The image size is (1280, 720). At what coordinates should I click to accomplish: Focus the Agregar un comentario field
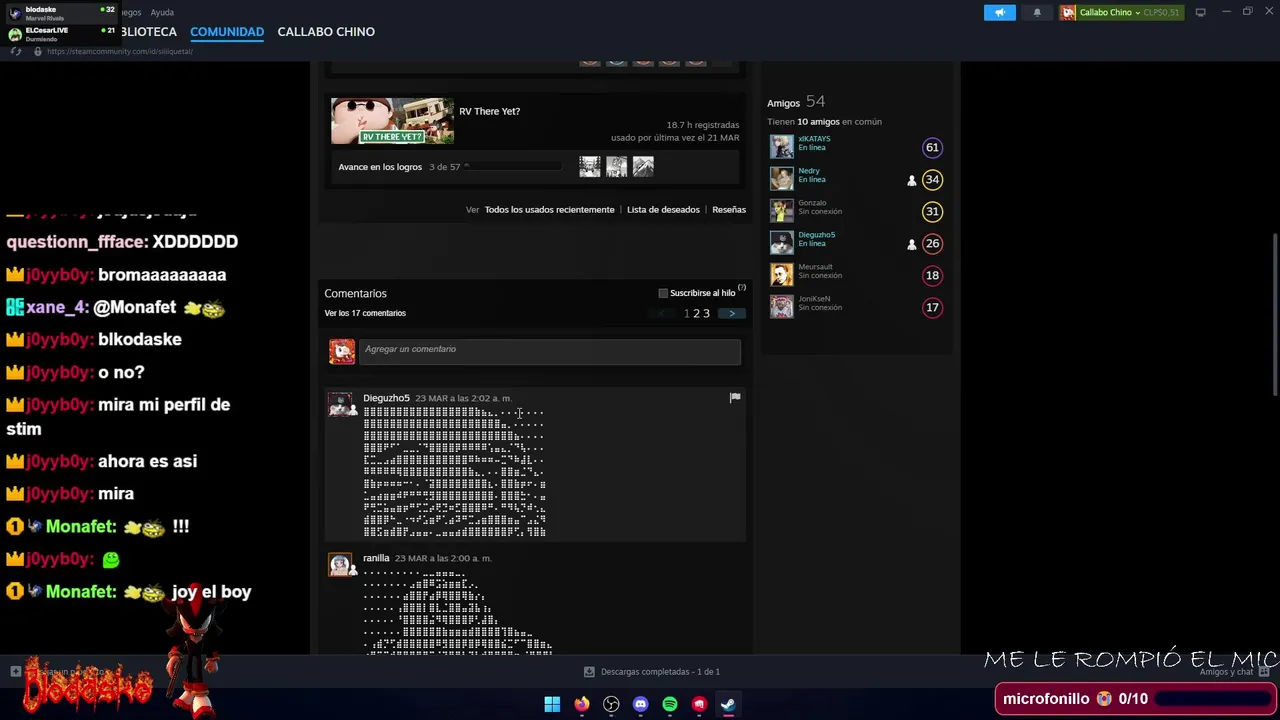point(550,350)
